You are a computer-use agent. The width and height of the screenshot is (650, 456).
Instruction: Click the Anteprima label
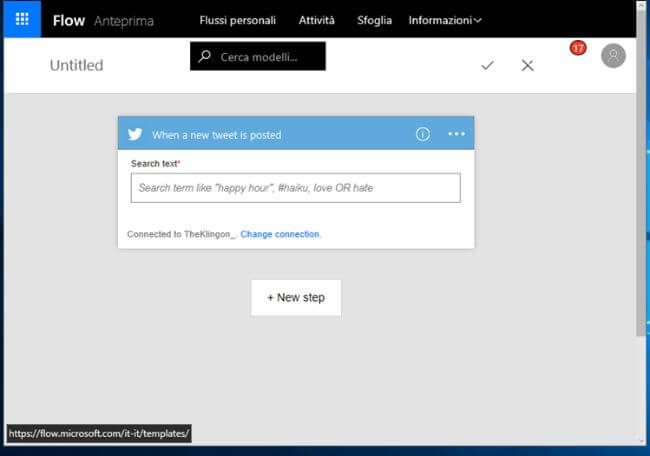(x=124, y=21)
